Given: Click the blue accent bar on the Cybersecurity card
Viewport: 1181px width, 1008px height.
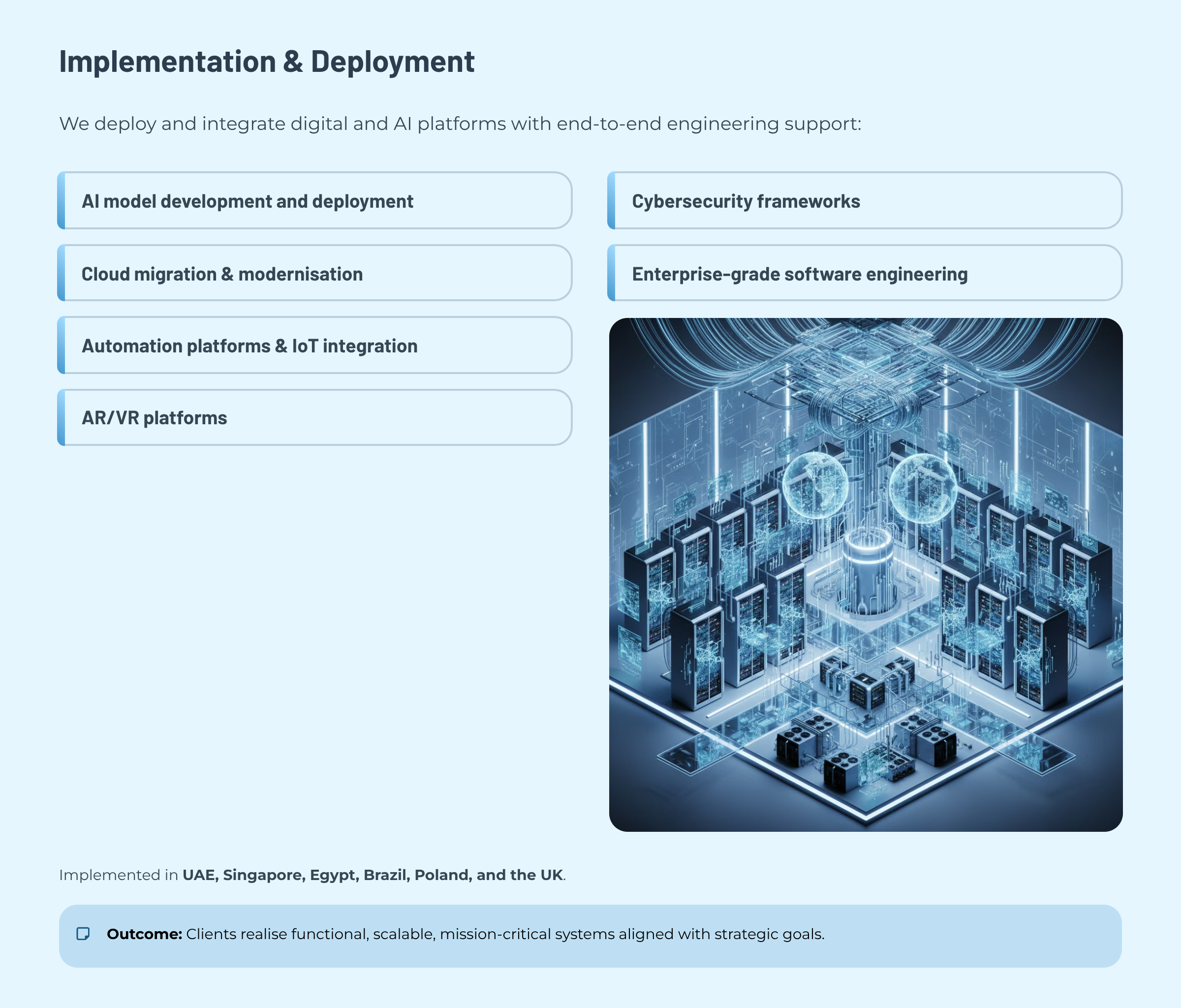Looking at the screenshot, I should 612,201.
